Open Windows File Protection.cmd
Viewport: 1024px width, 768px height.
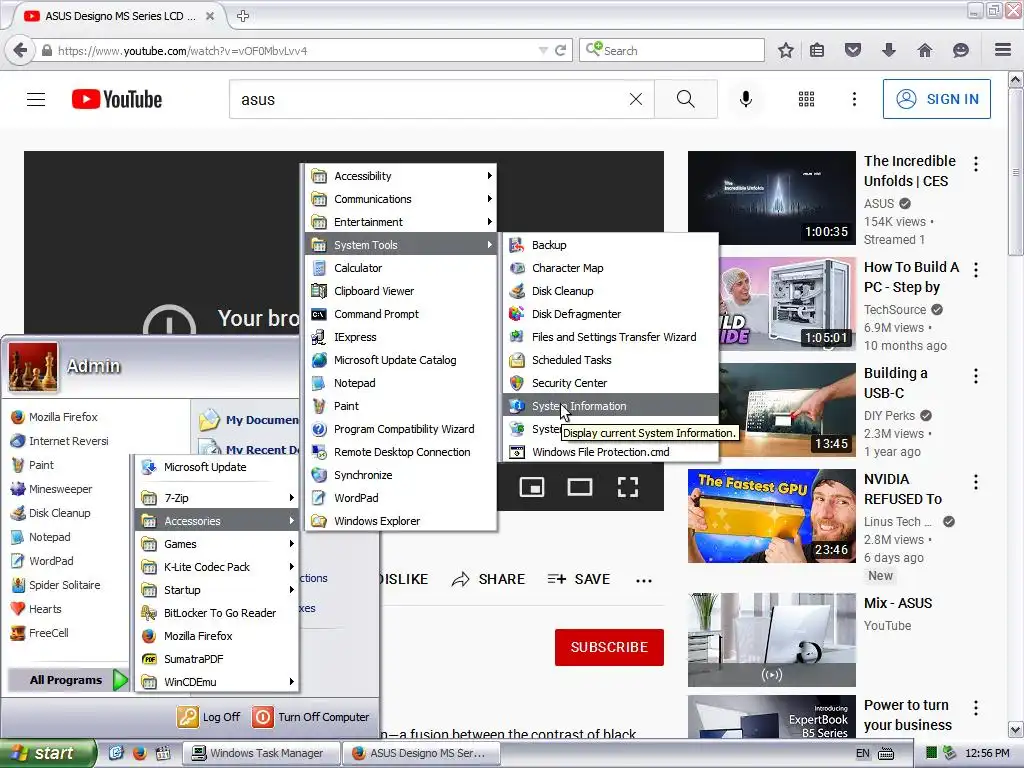pyautogui.click(x=610, y=452)
